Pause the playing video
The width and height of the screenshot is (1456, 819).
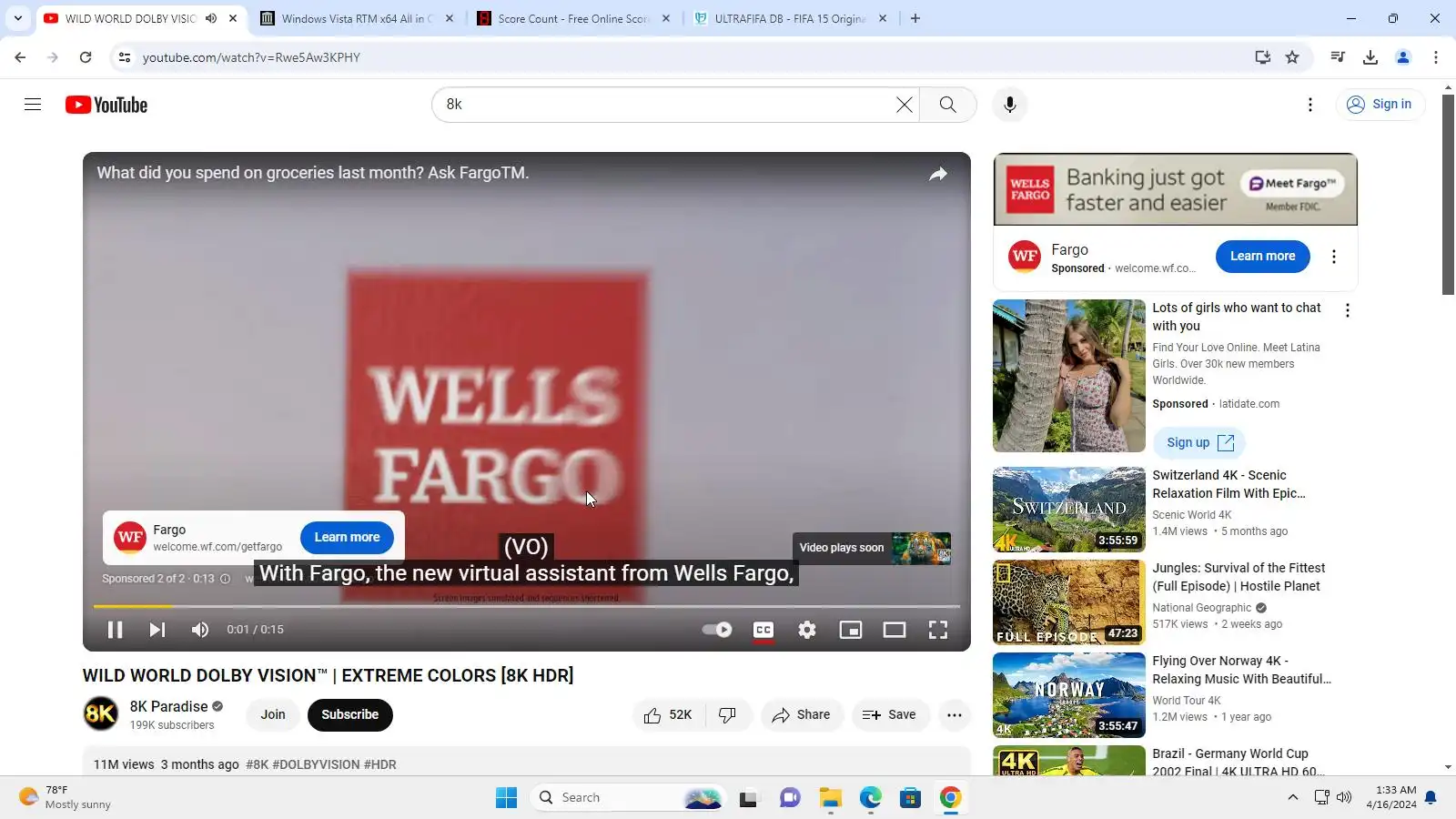coord(115,630)
